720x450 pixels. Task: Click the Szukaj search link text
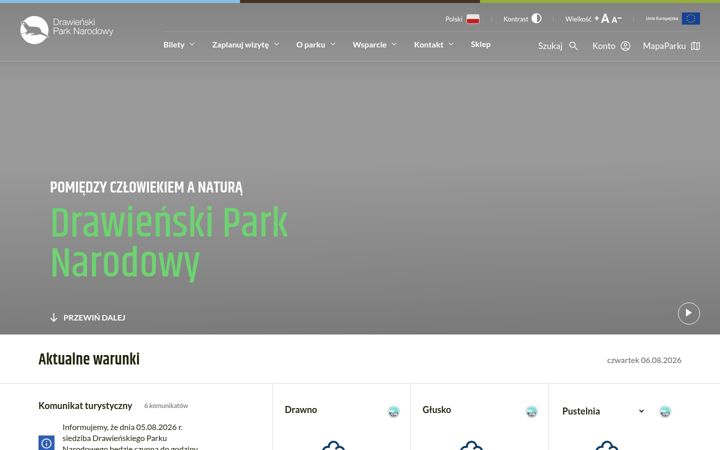click(x=550, y=46)
